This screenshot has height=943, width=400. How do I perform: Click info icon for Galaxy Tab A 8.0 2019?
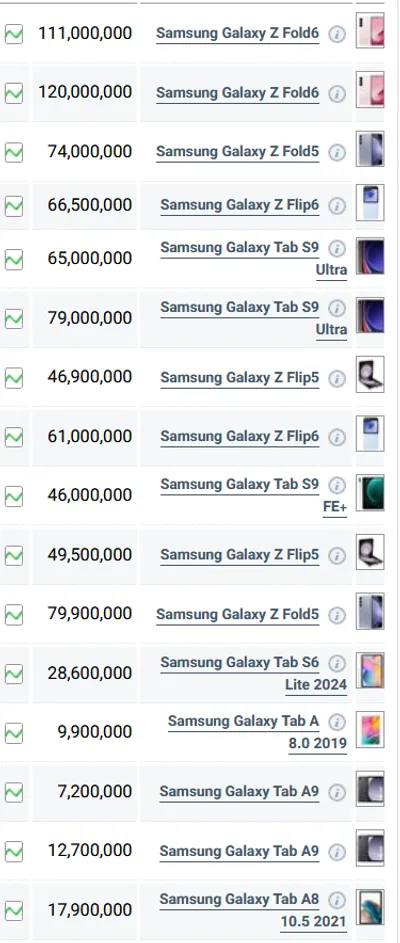337,722
